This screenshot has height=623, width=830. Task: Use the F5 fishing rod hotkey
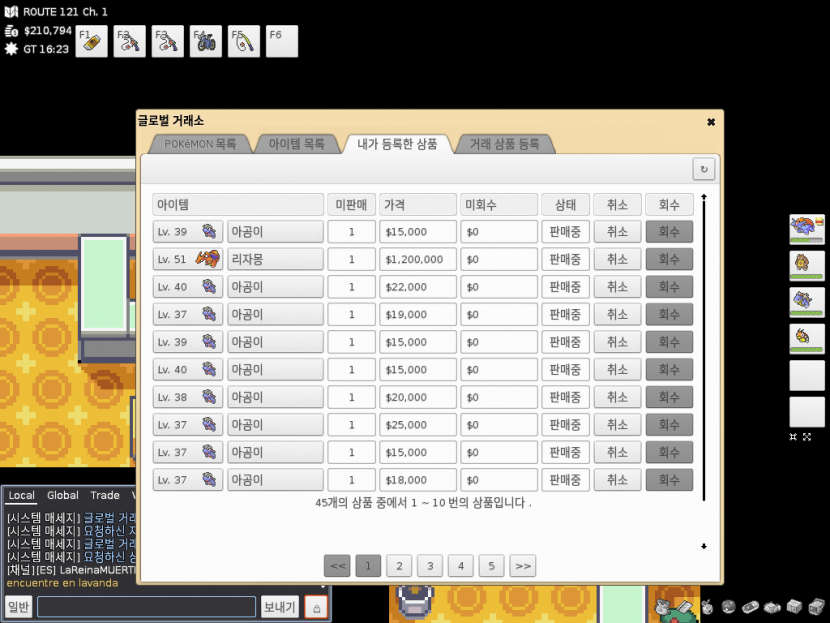tap(244, 42)
